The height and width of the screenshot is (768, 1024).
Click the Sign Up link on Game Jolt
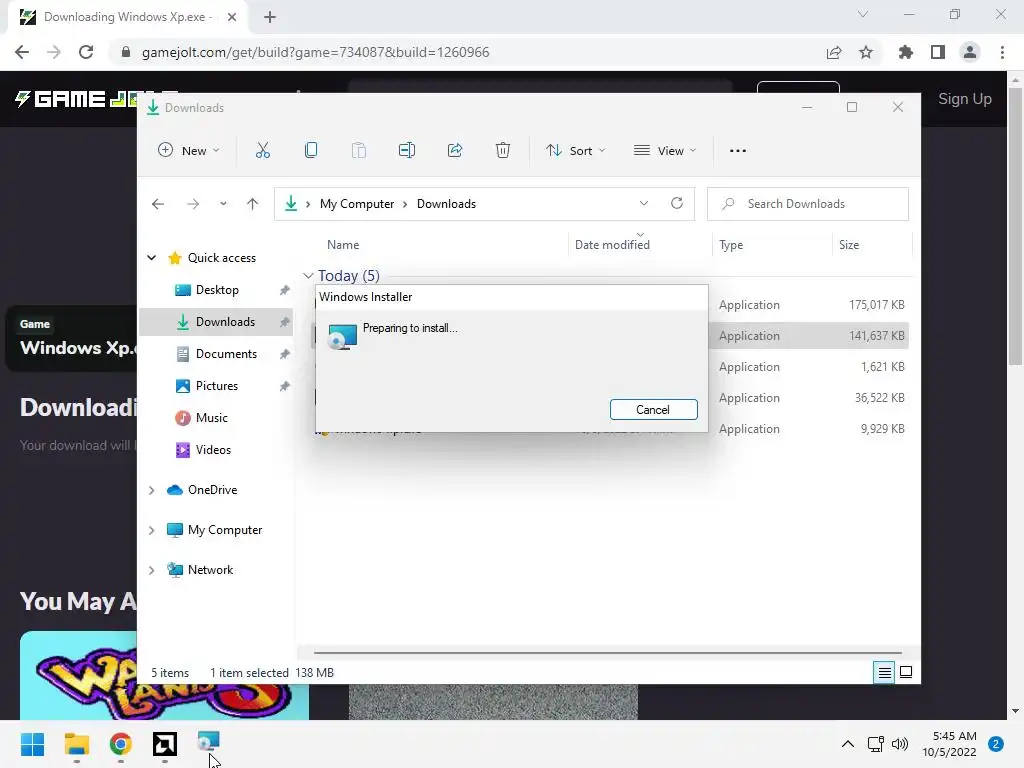[965, 99]
